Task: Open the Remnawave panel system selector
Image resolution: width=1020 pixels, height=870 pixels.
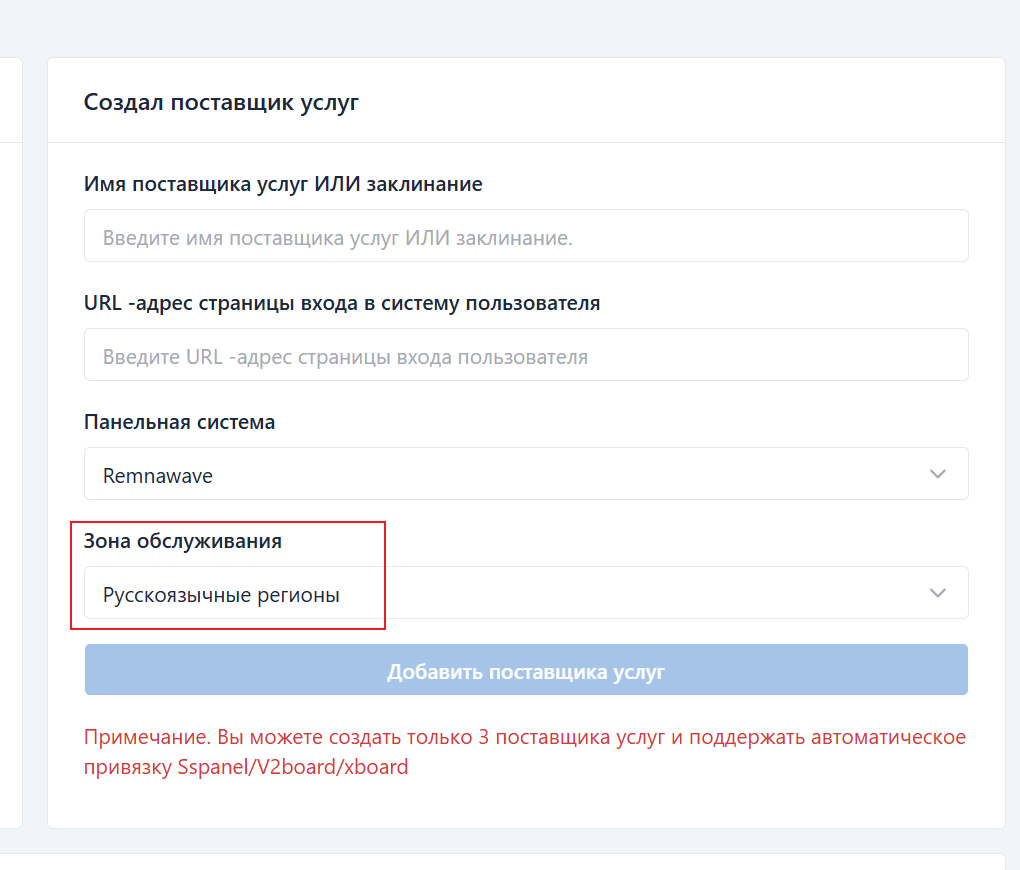Action: pos(527,473)
